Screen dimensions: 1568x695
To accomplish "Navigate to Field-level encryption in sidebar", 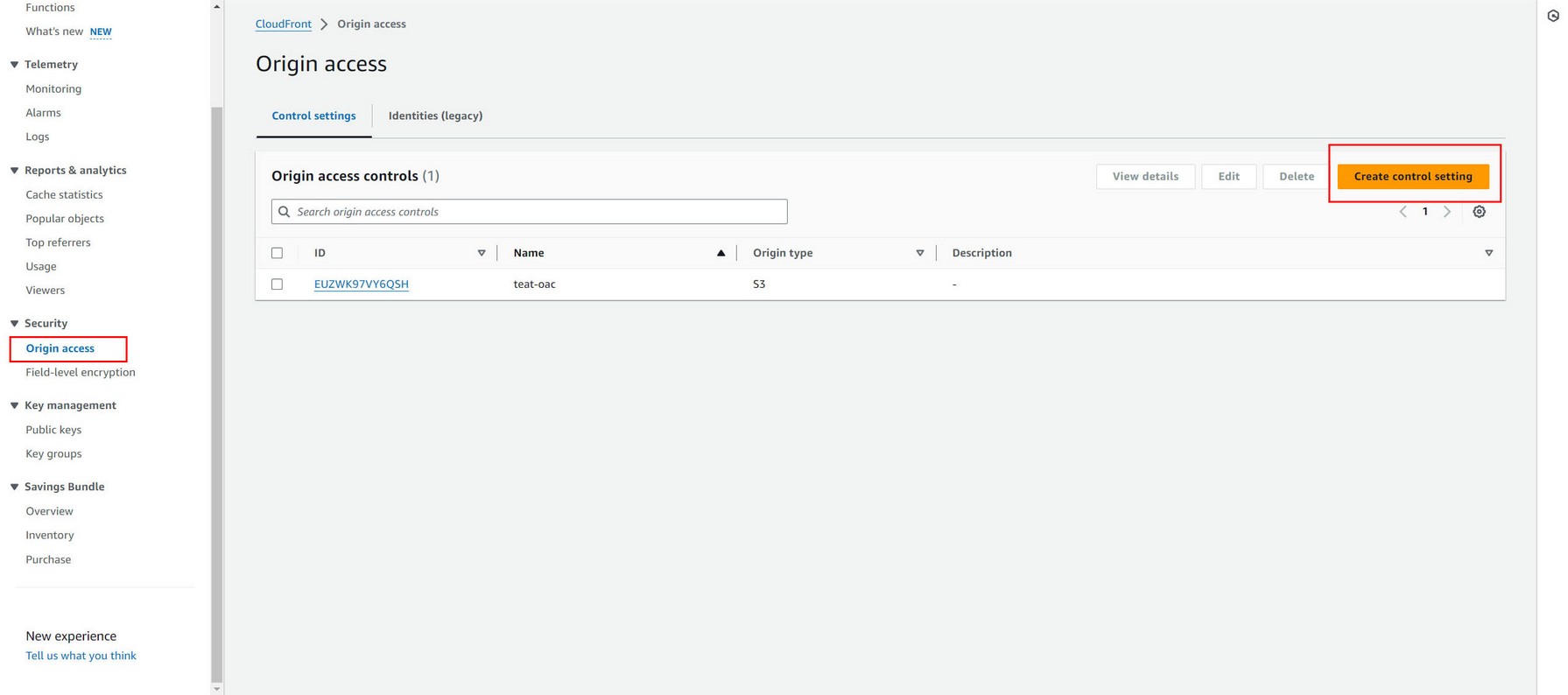I will (x=81, y=372).
